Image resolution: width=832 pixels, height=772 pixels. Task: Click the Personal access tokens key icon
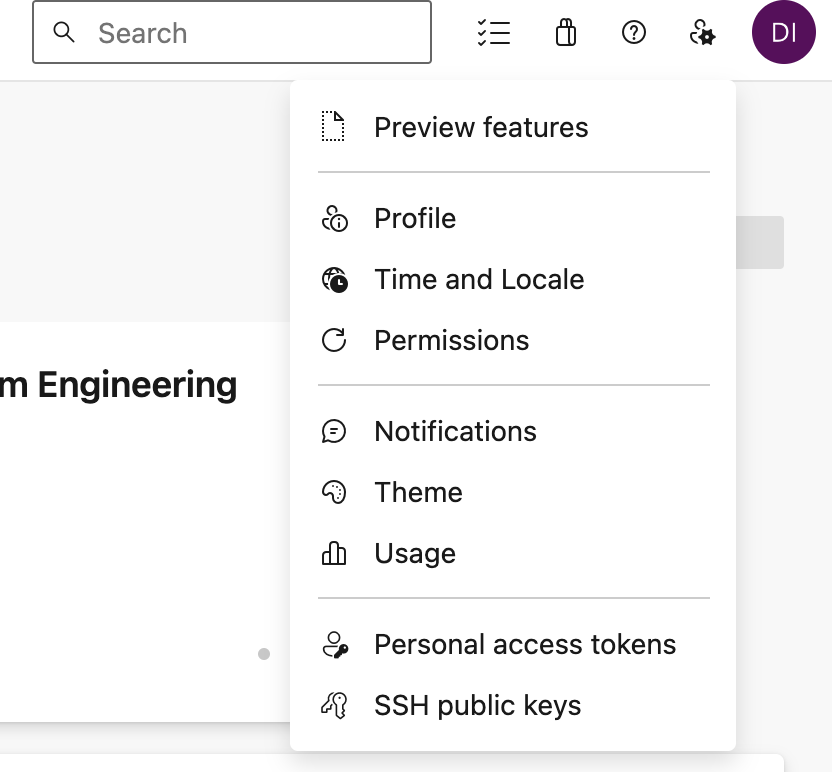click(335, 645)
